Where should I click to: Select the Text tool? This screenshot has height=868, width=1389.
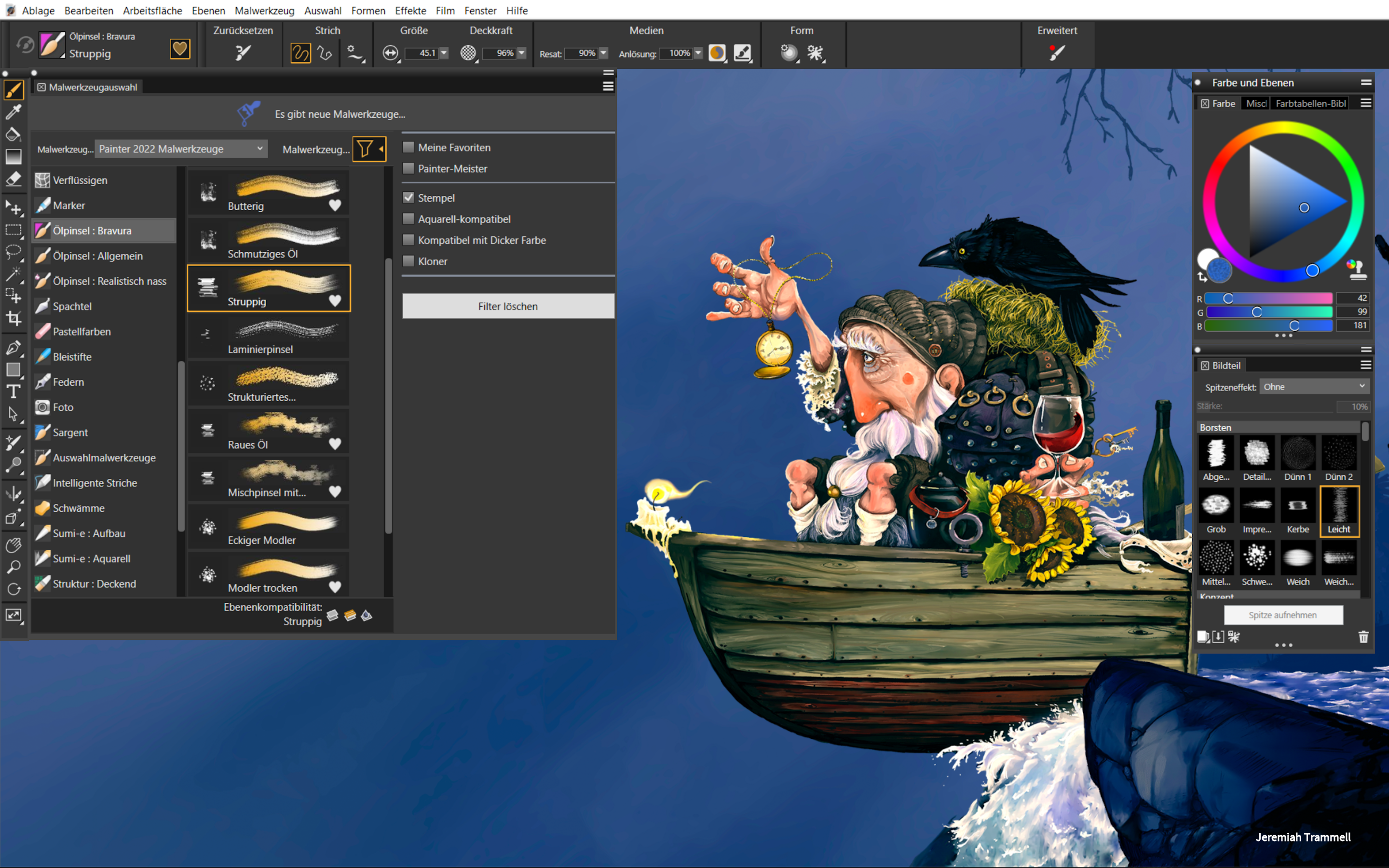click(x=14, y=392)
